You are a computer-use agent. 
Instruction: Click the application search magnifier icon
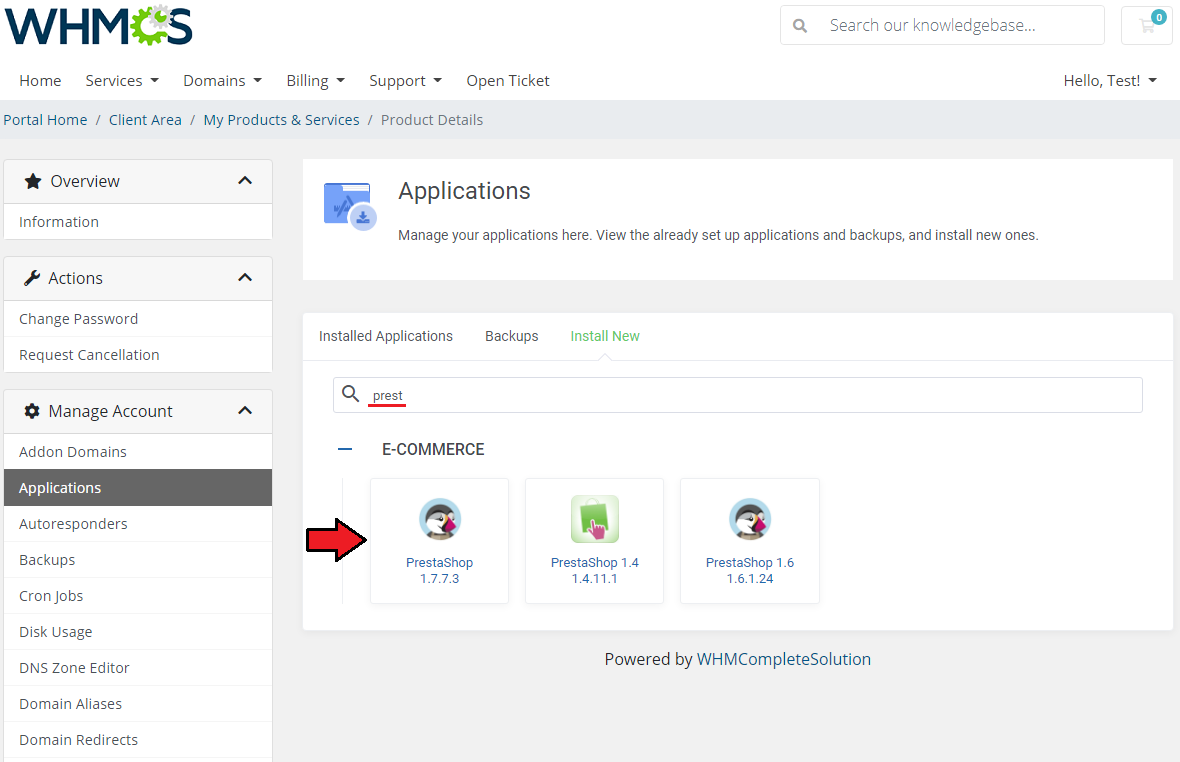[350, 395]
